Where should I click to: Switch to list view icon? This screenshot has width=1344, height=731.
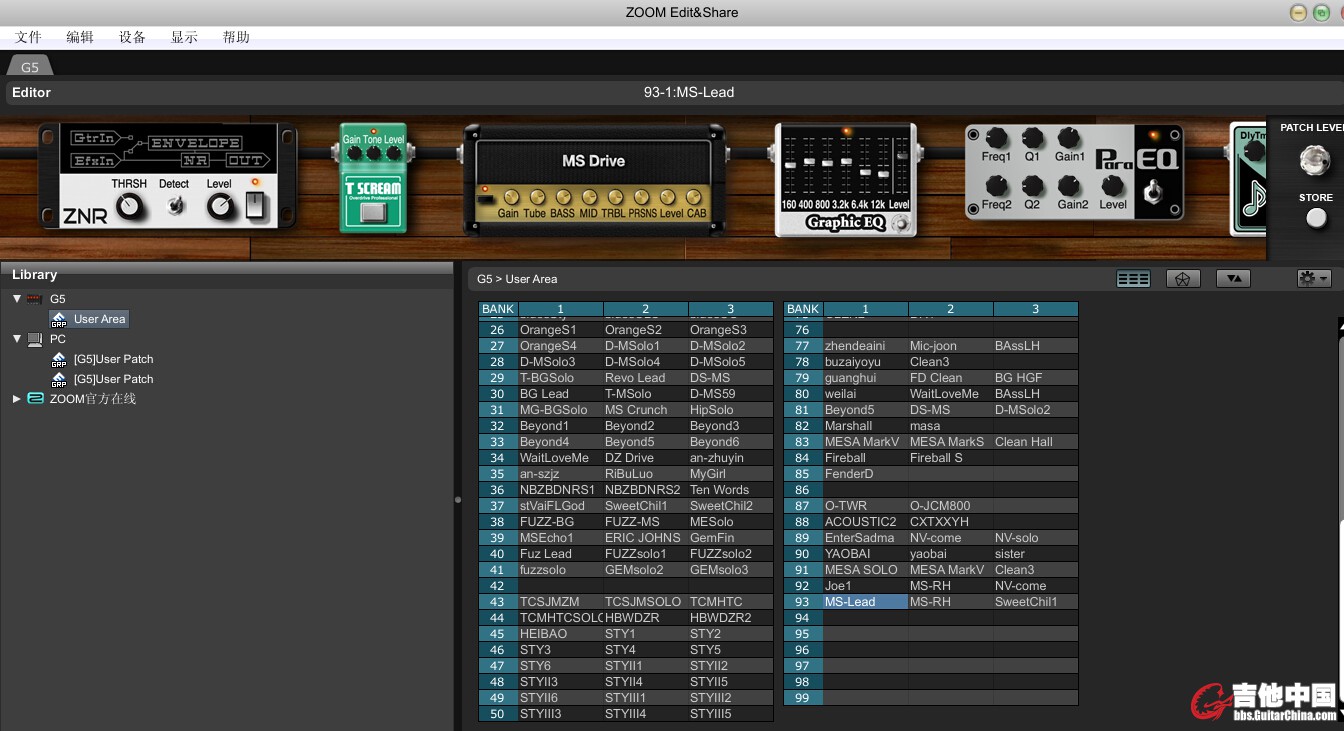(1133, 279)
